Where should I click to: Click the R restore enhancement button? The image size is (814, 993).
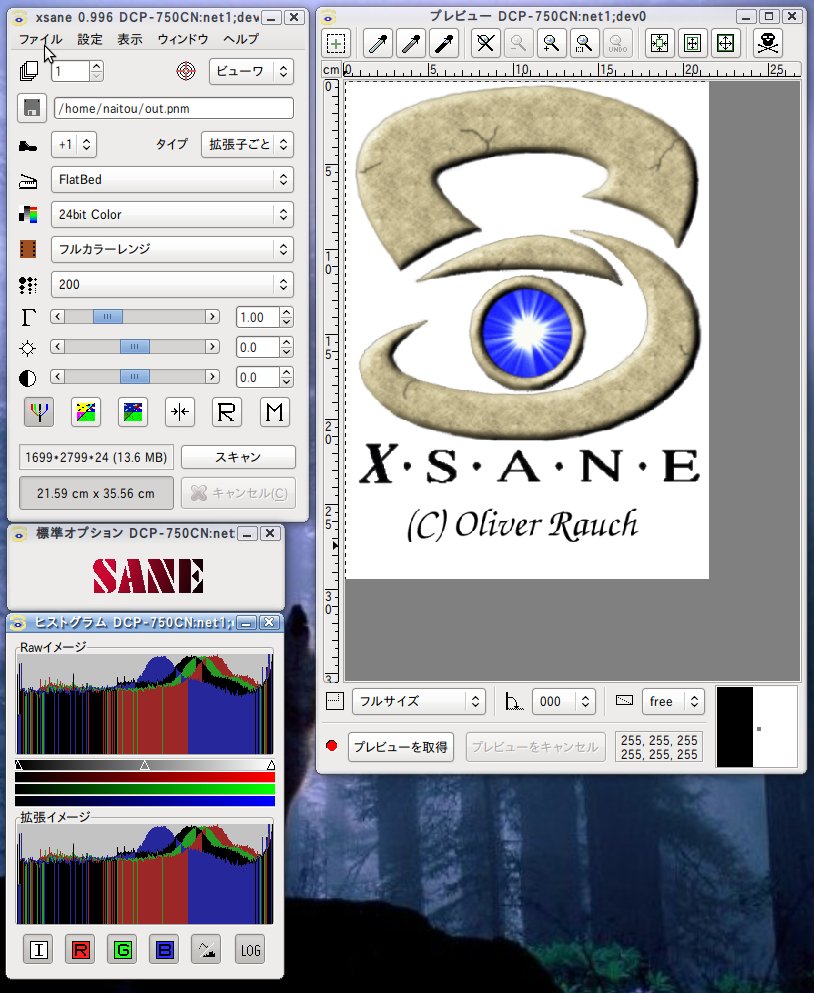[x=227, y=412]
